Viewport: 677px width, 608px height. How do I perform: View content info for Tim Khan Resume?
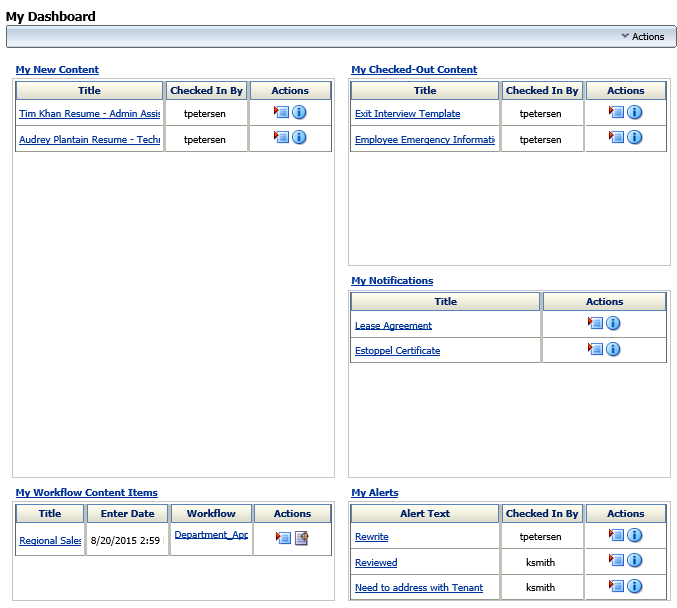tap(299, 112)
